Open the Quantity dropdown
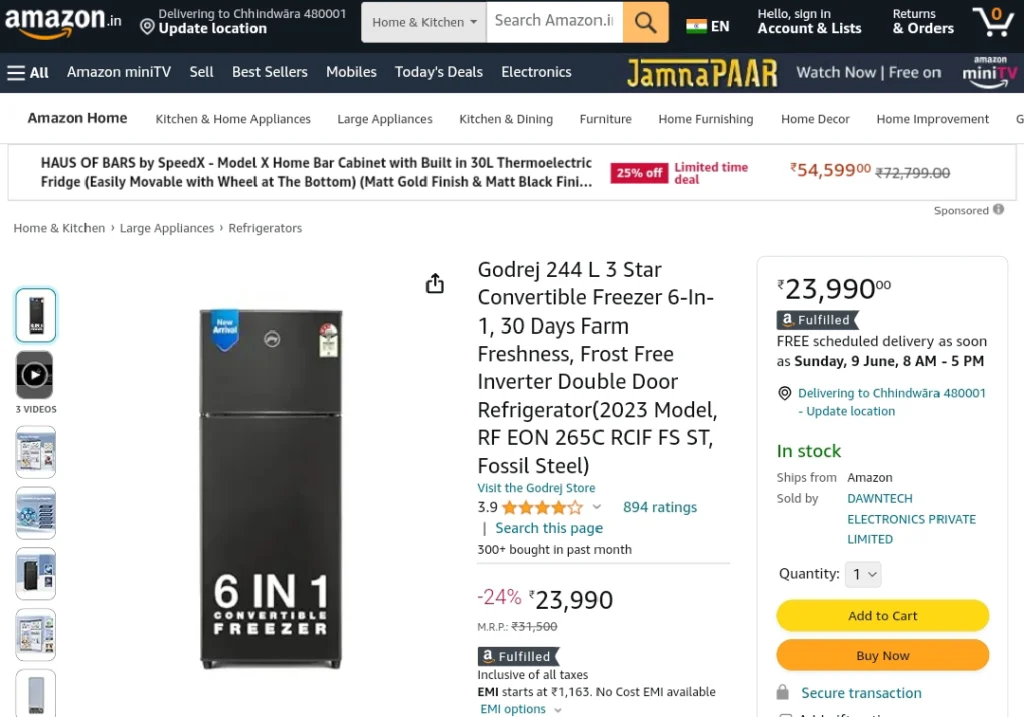Viewport: 1024px width, 717px height. pos(863,575)
